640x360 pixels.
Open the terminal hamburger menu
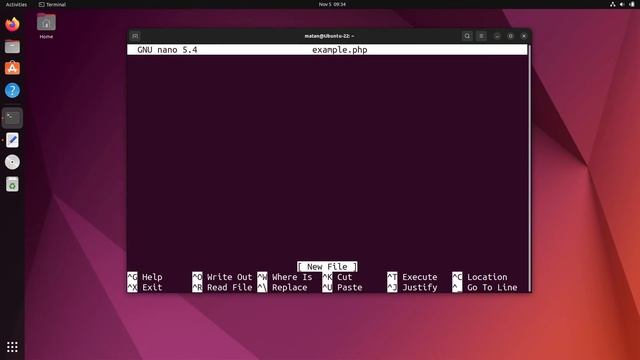click(482, 36)
